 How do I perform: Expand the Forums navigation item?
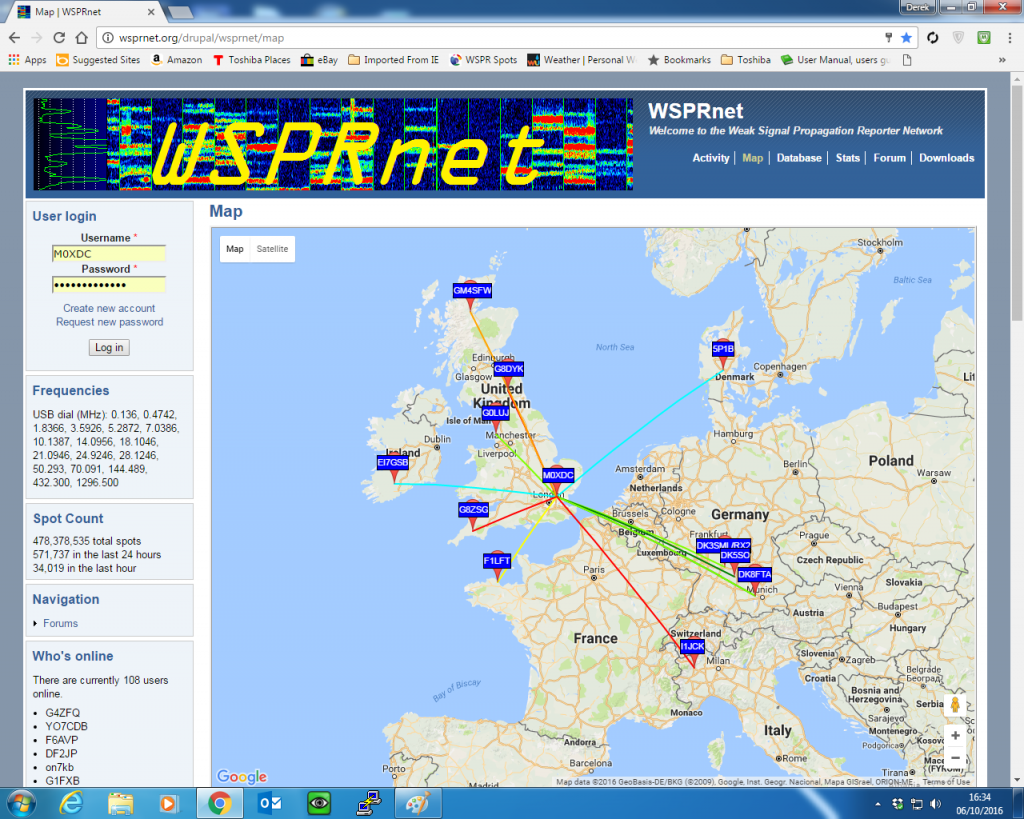point(60,624)
